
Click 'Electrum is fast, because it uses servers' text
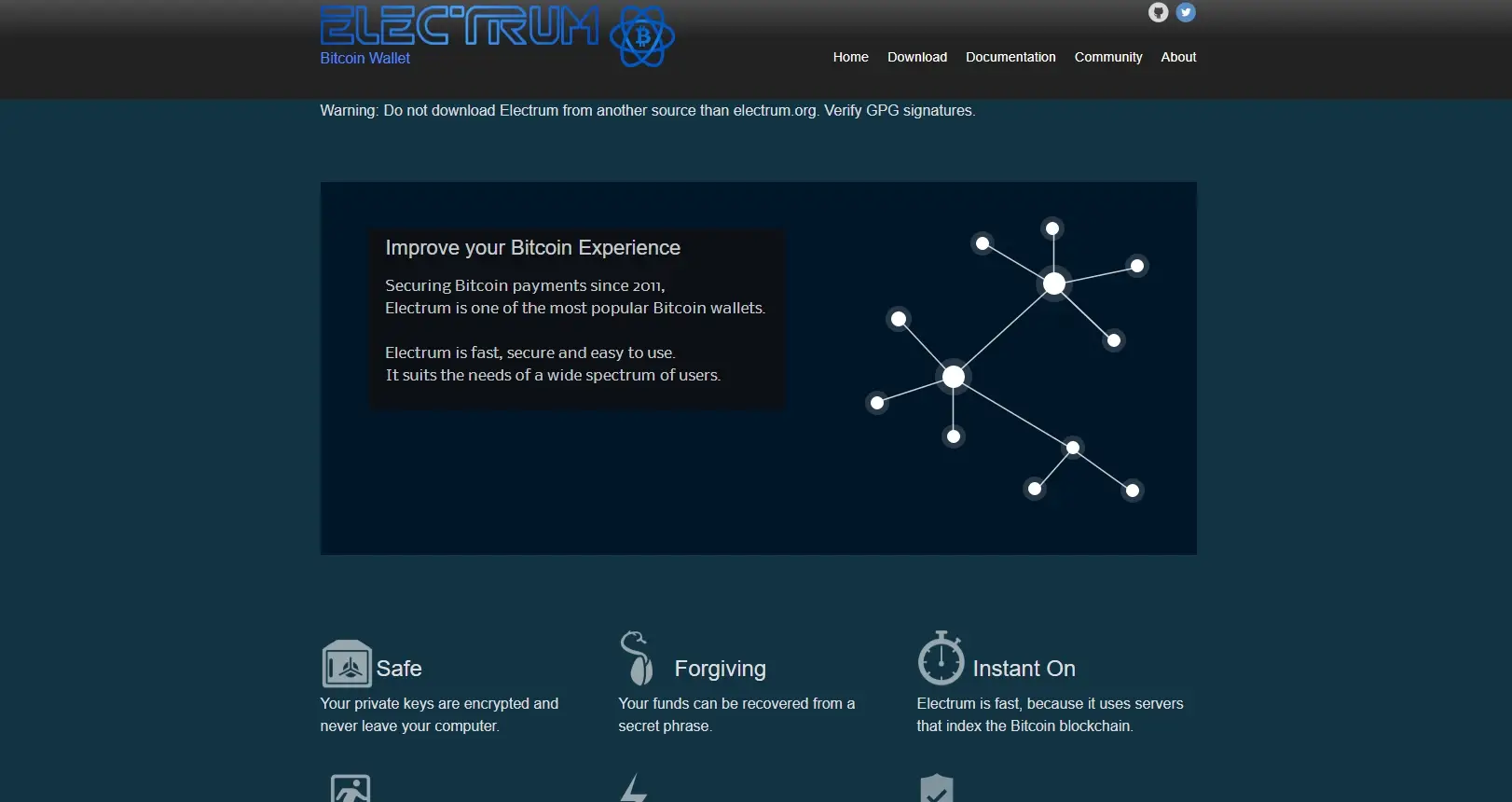click(x=1050, y=714)
